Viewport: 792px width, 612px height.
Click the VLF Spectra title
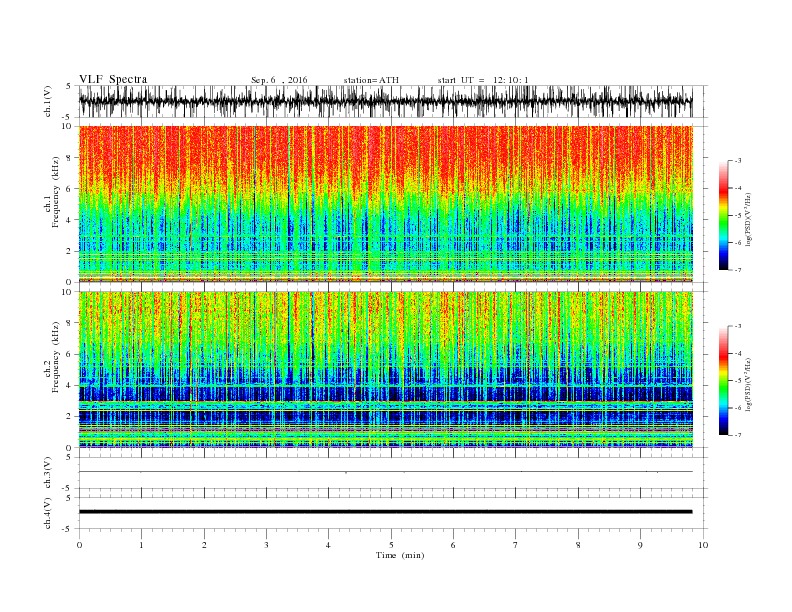113,79
